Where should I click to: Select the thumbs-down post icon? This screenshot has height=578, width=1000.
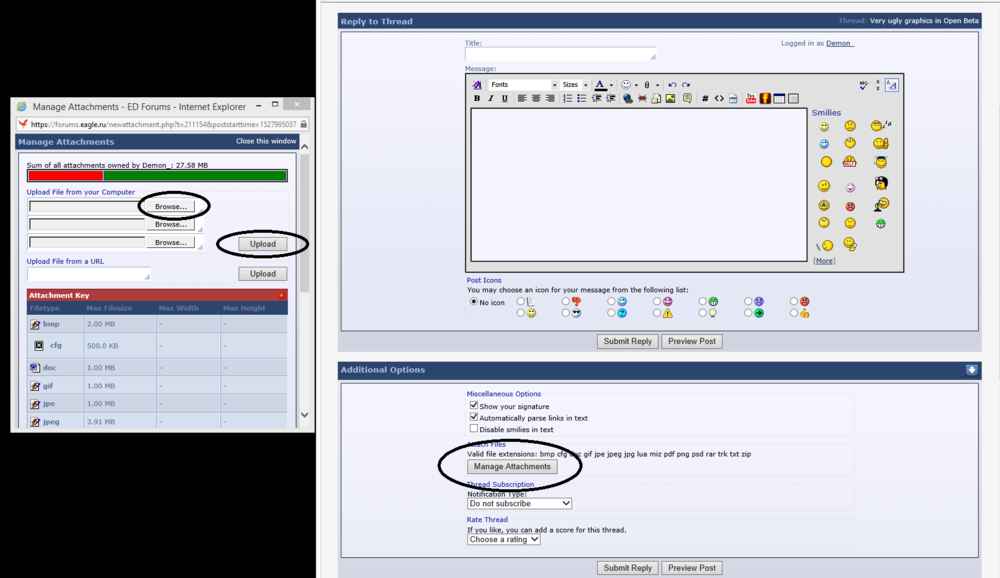(x=566, y=301)
